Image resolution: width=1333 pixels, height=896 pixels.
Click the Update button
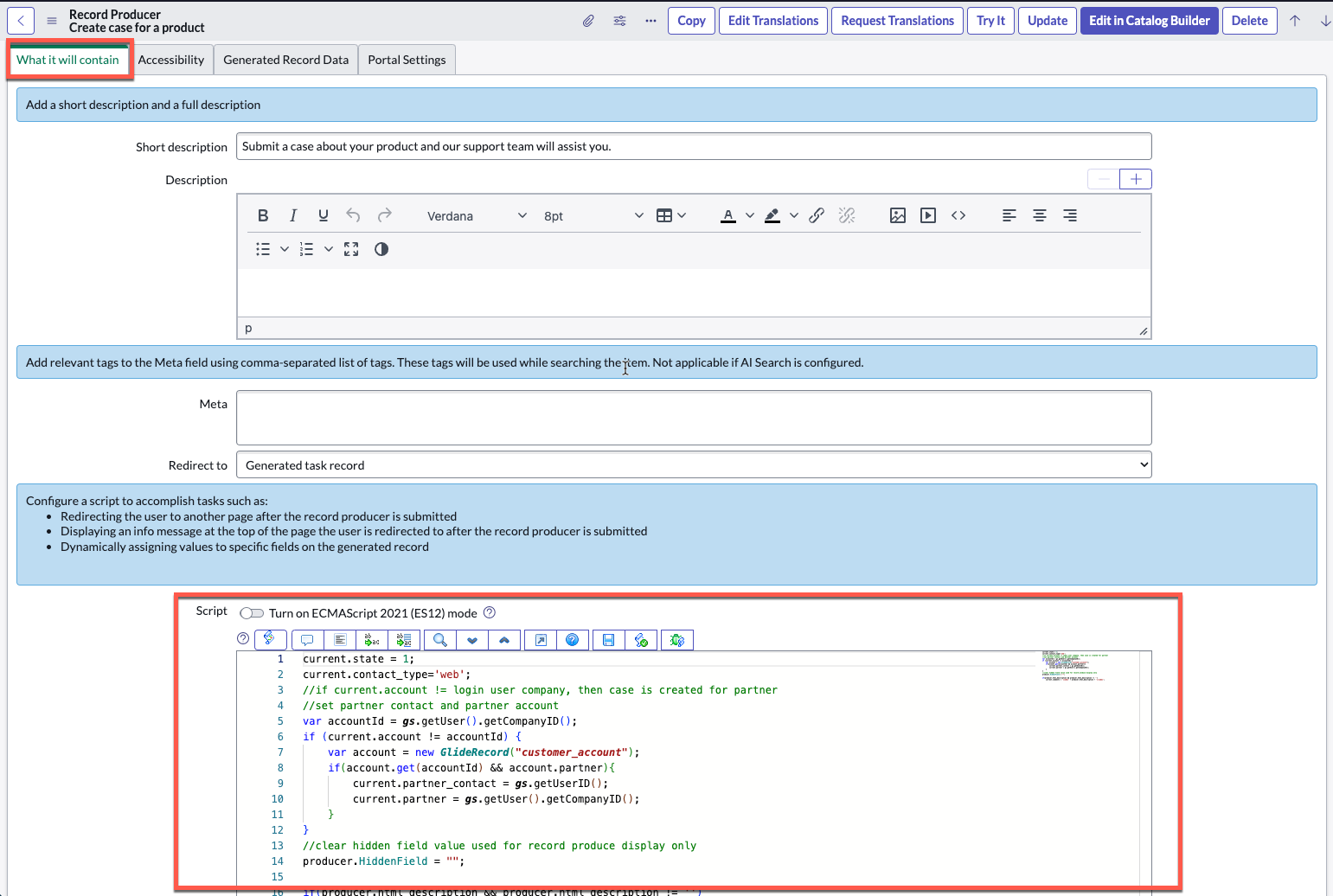[1048, 21]
